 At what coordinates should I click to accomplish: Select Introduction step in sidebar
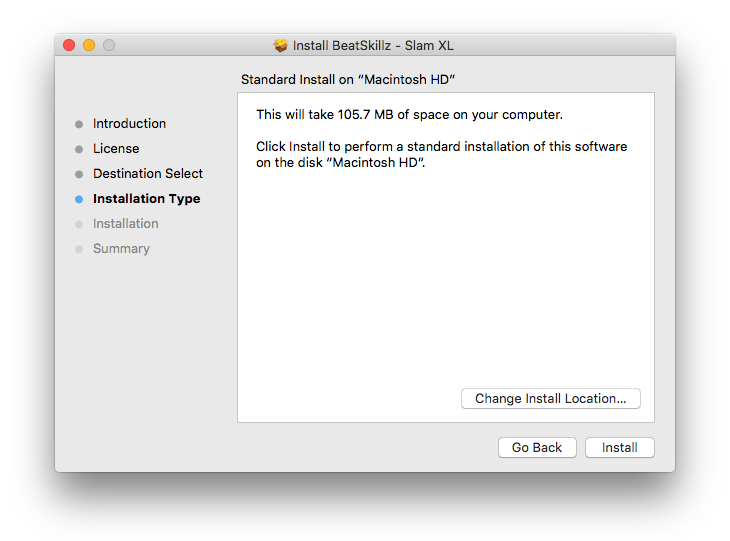[x=129, y=124]
